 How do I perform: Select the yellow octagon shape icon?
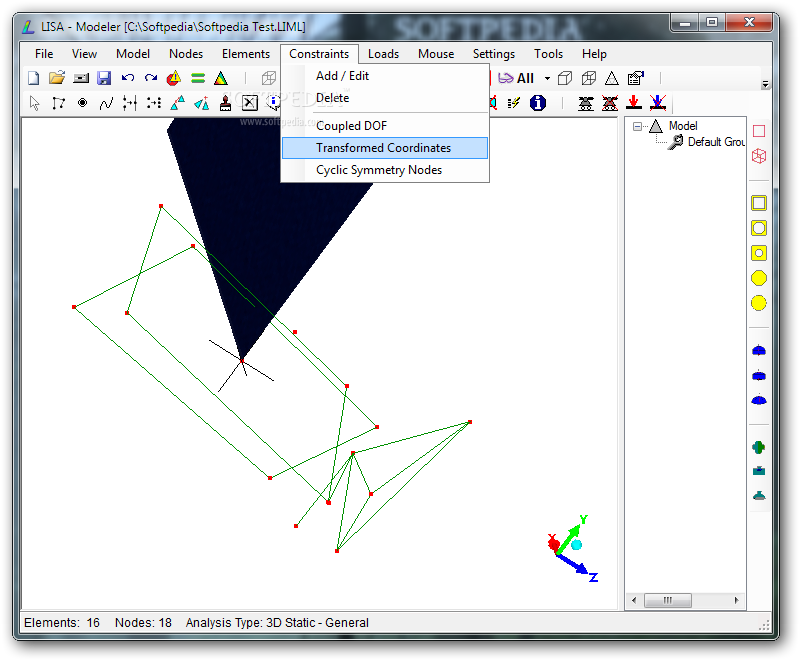point(759,278)
